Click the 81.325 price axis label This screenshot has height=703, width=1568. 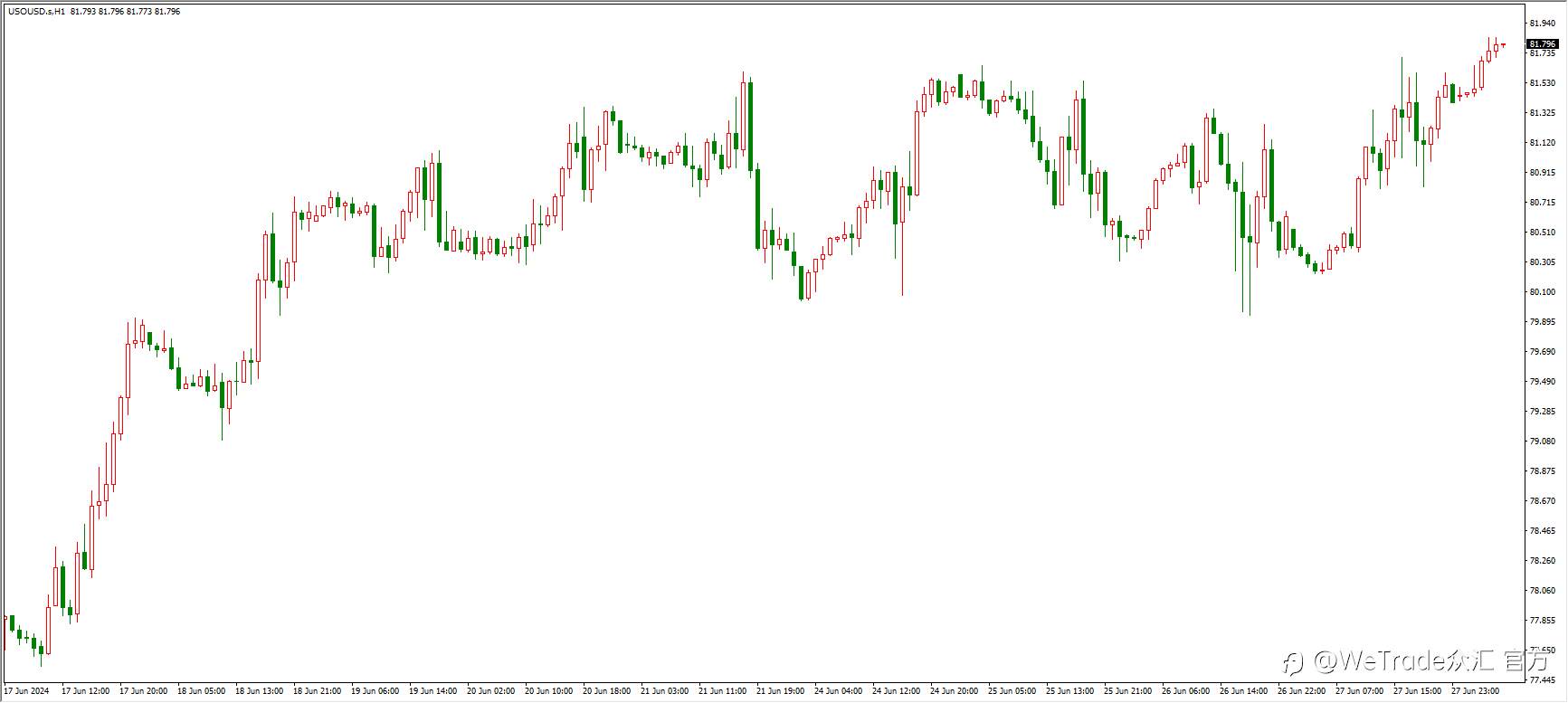(1542, 113)
